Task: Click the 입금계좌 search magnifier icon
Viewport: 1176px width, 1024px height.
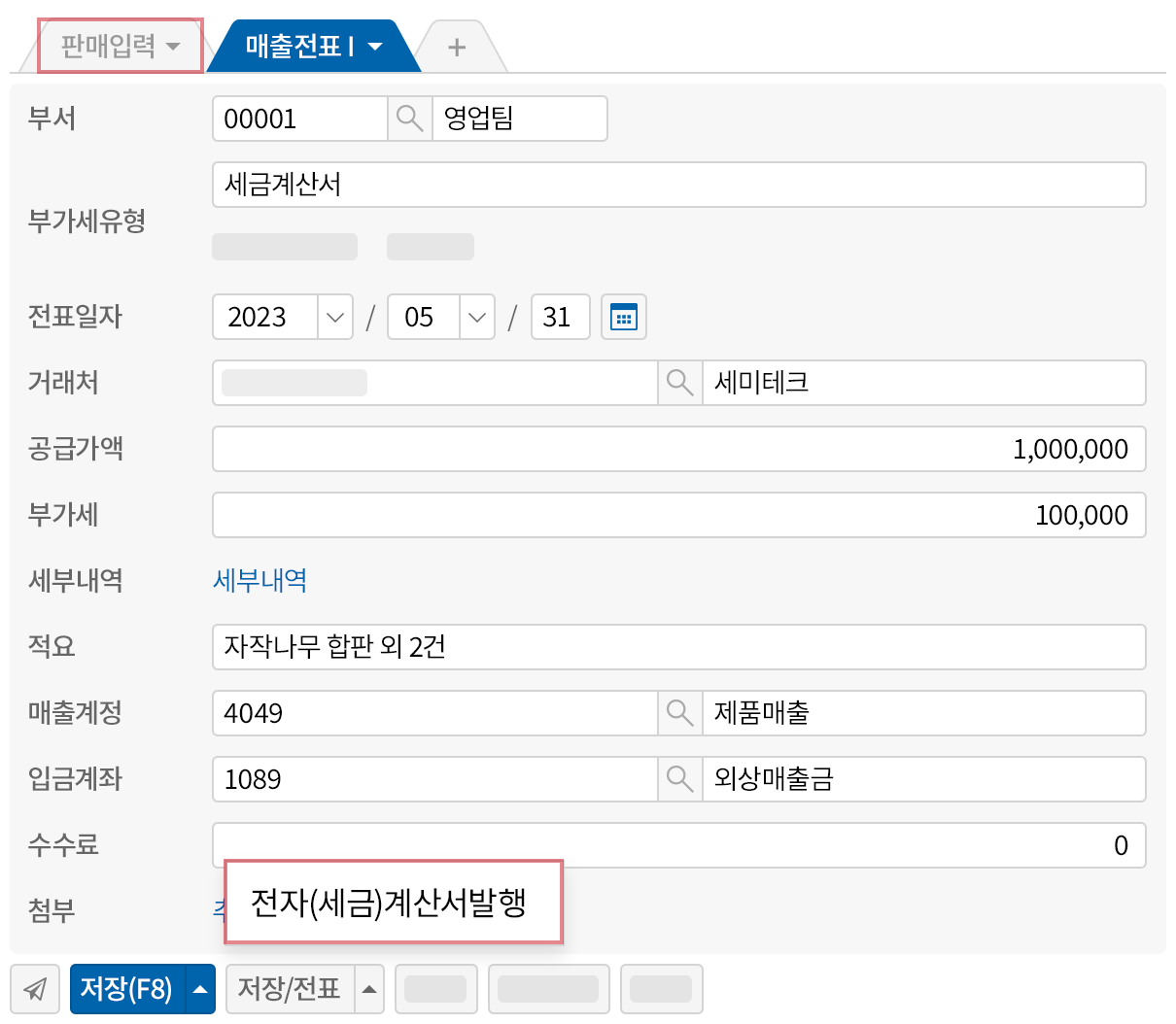Action: 679,778
